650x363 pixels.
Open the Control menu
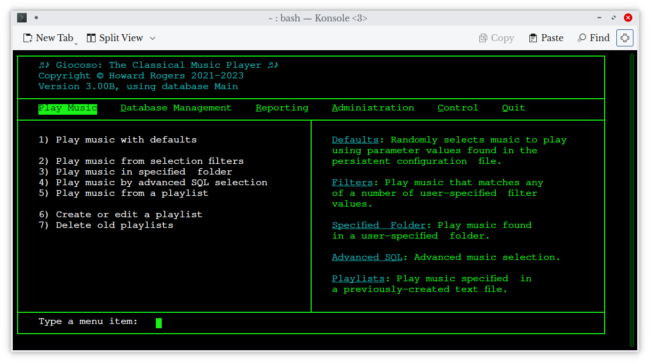click(458, 108)
